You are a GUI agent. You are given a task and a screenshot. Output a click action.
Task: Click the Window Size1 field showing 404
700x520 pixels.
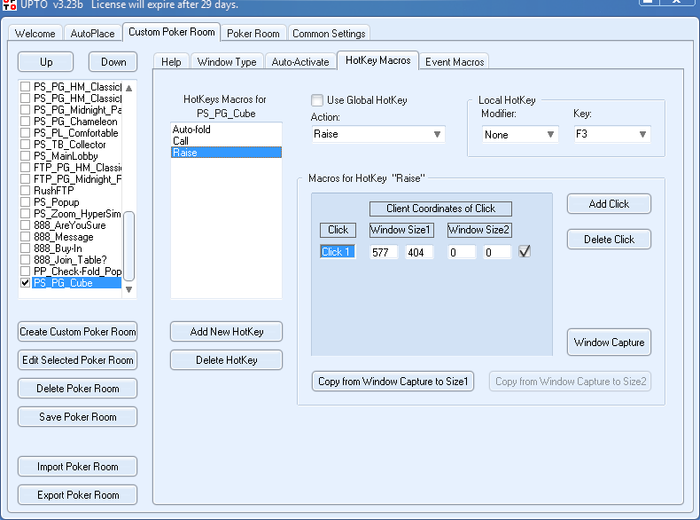tap(419, 252)
